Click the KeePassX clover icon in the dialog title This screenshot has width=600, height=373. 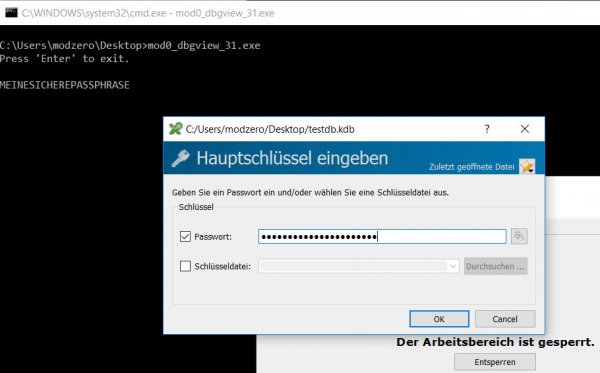176,129
